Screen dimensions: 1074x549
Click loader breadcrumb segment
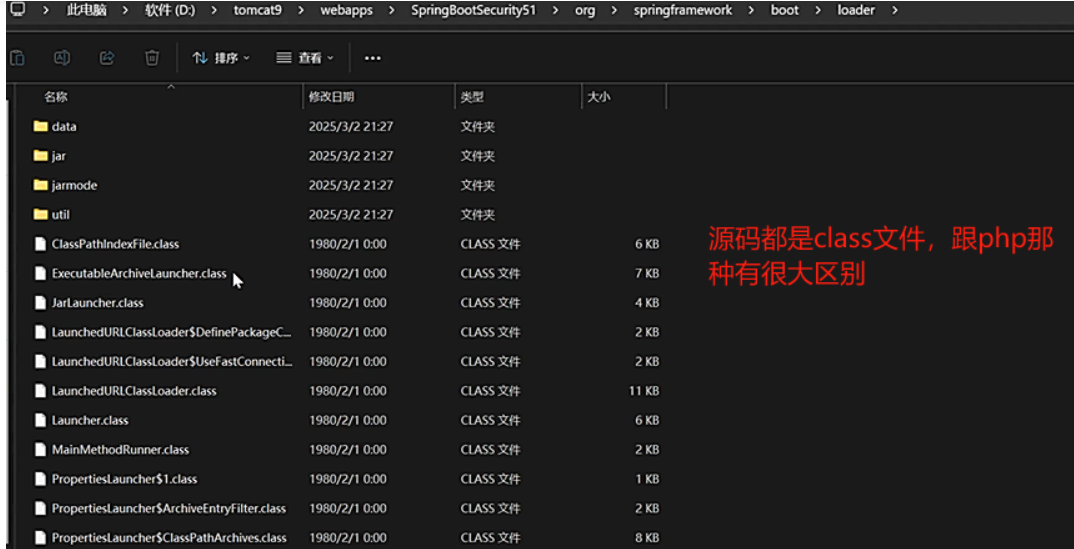coord(856,10)
